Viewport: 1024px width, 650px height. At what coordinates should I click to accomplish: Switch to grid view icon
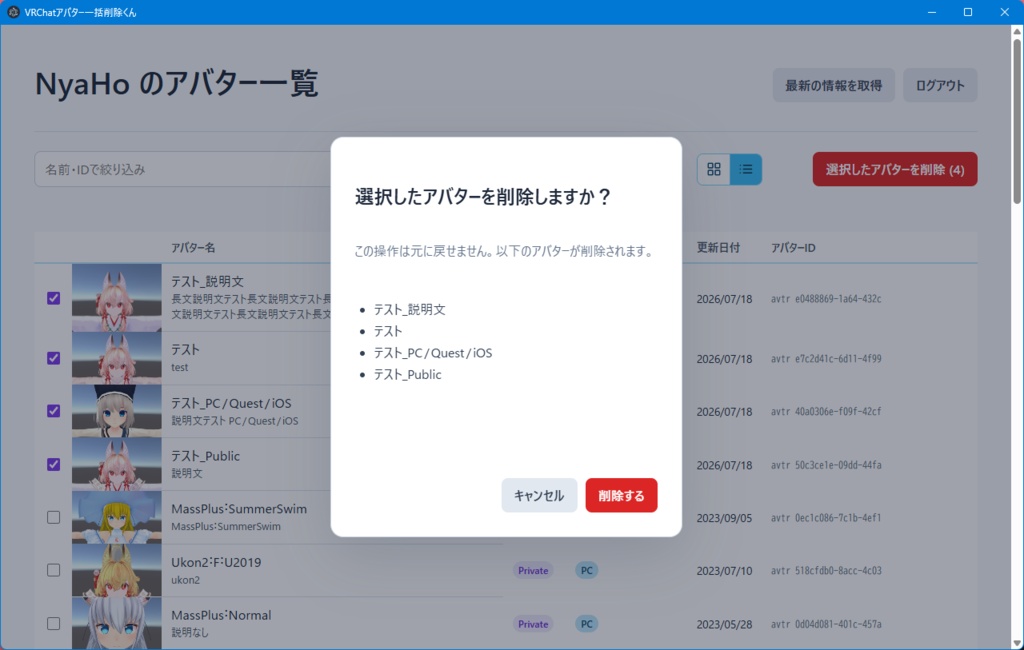714,169
